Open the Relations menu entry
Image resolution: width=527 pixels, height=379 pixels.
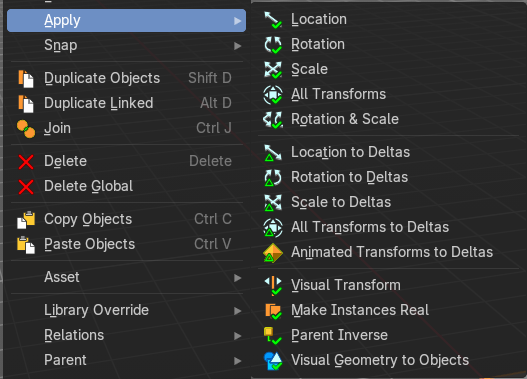126,335
